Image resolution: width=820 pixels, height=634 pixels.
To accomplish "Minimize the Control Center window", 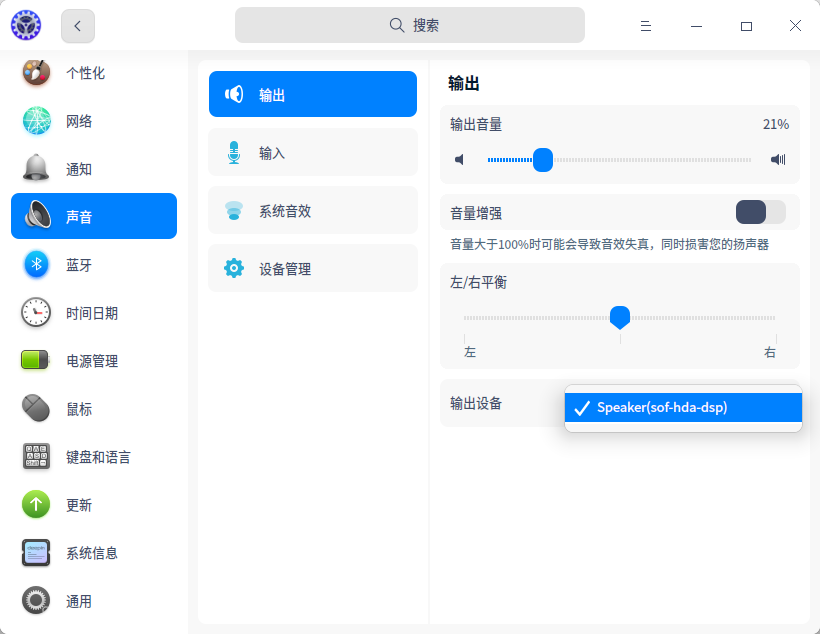I will click(696, 26).
